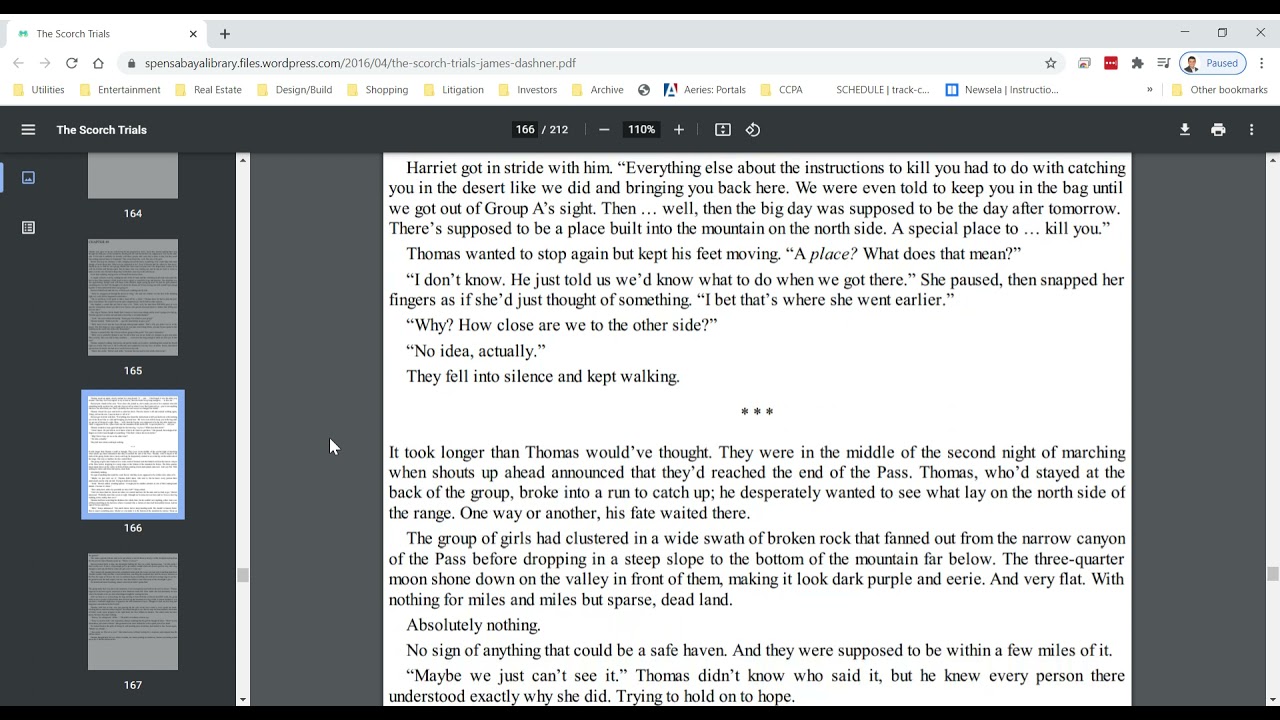Reload the current page
Screen dimensions: 1280x720
click(72, 63)
